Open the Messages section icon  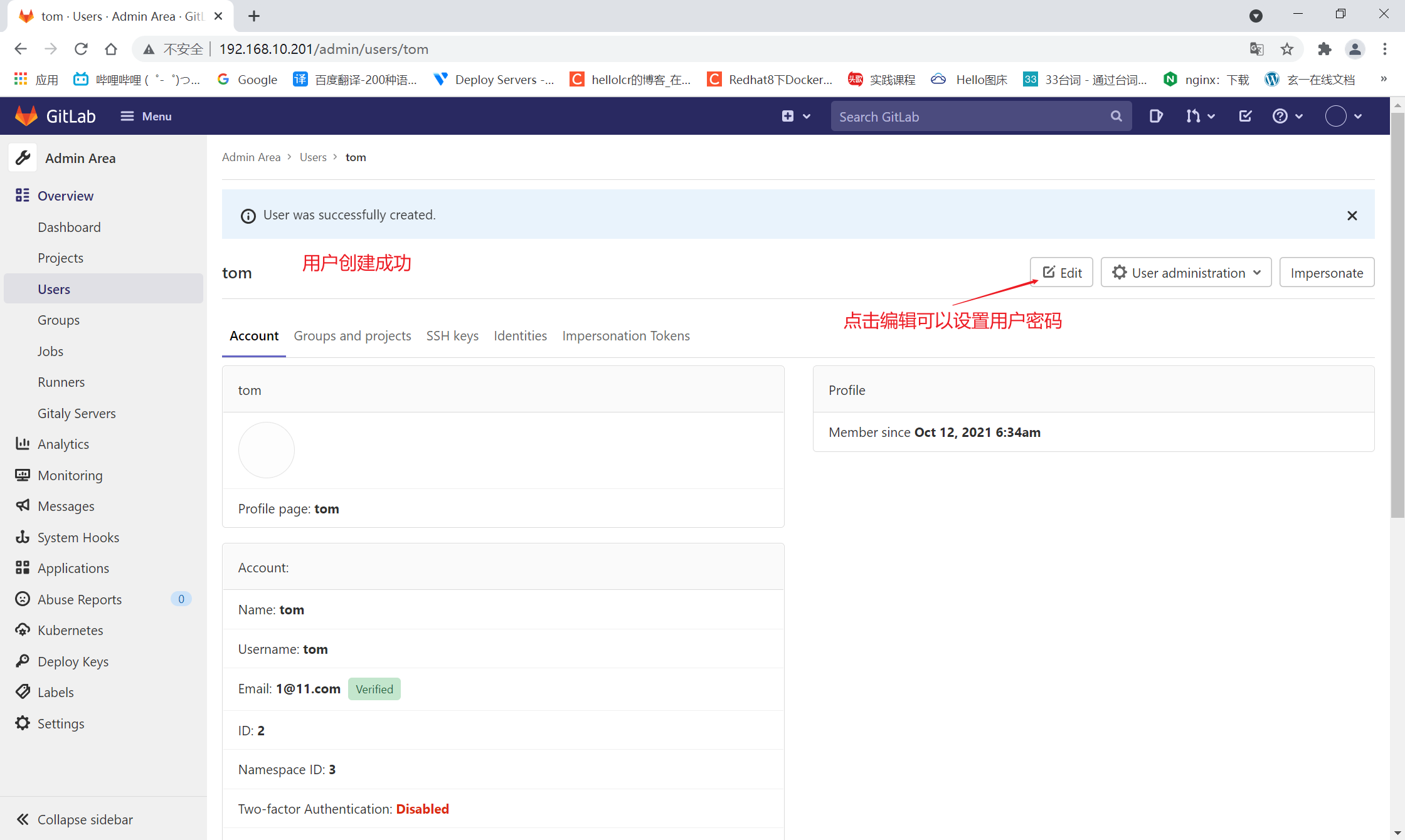pos(23,506)
